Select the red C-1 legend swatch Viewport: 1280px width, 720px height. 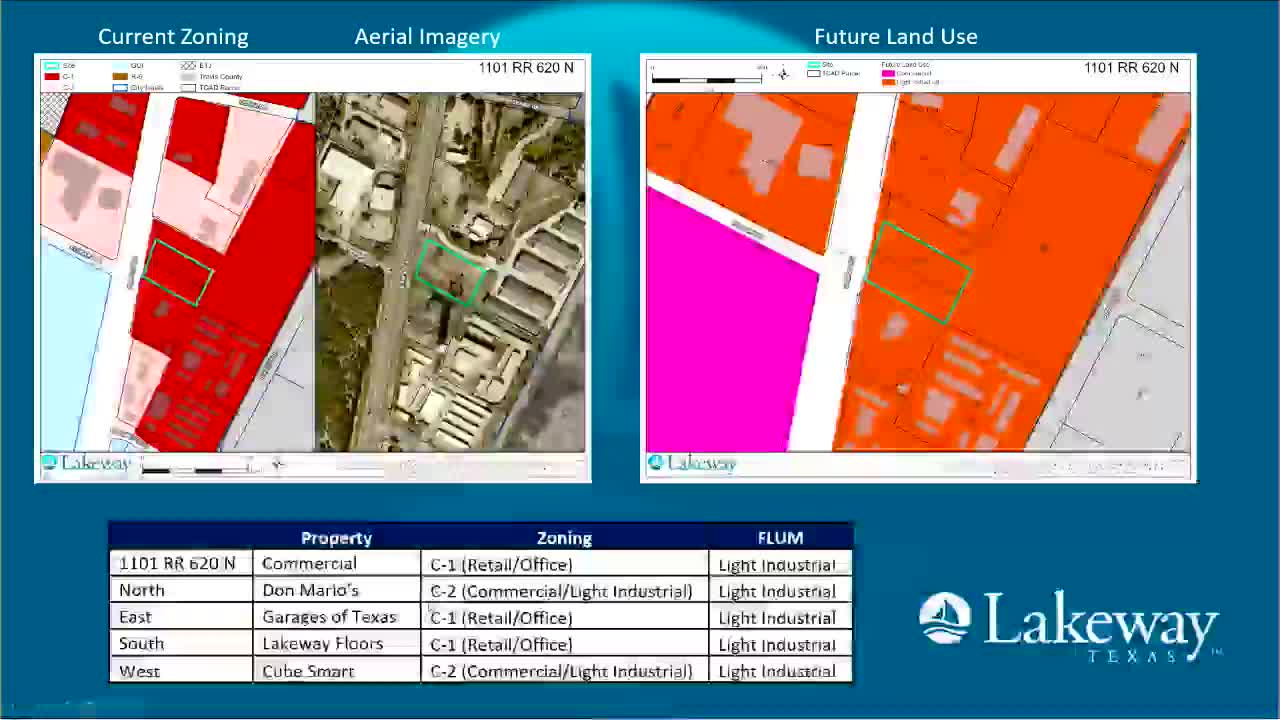tap(51, 76)
